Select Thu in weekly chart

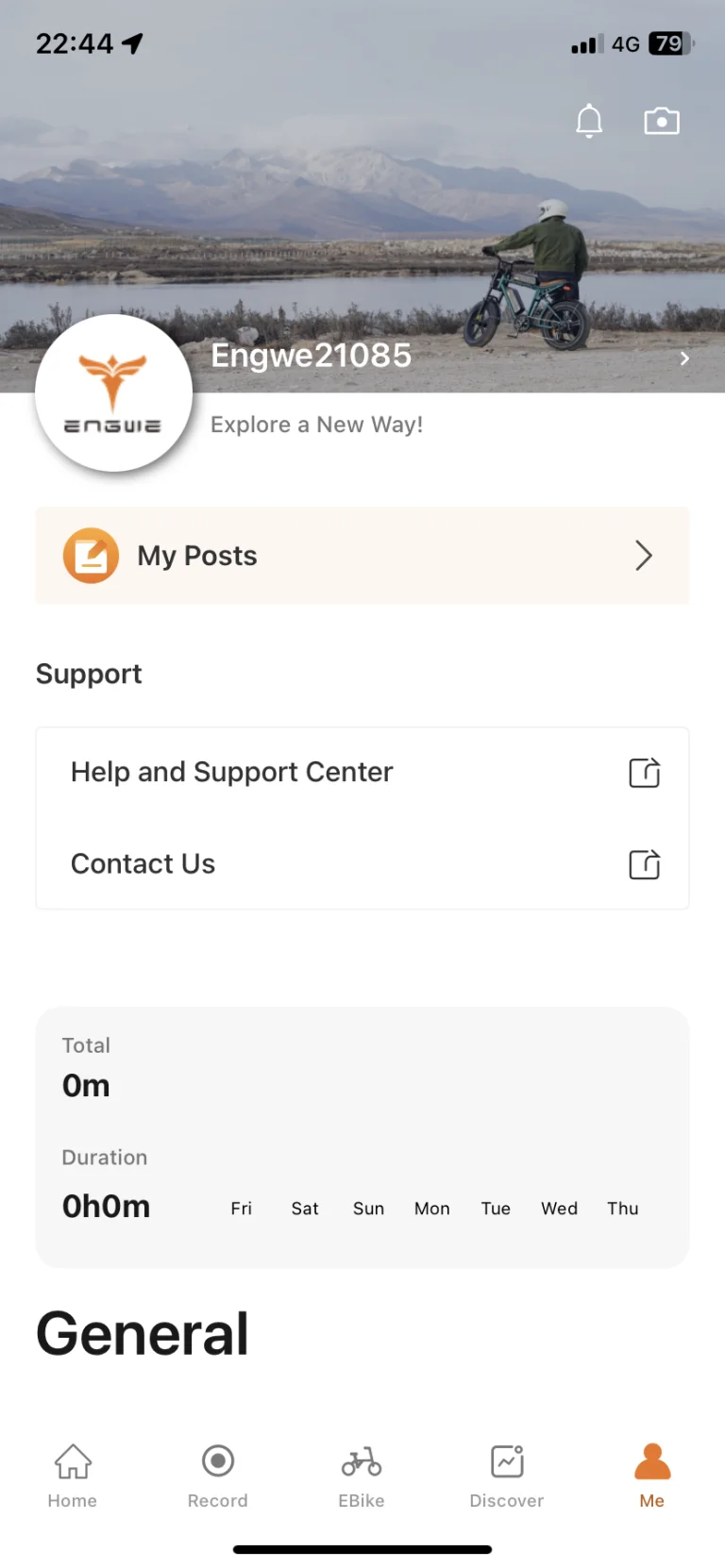point(623,1209)
